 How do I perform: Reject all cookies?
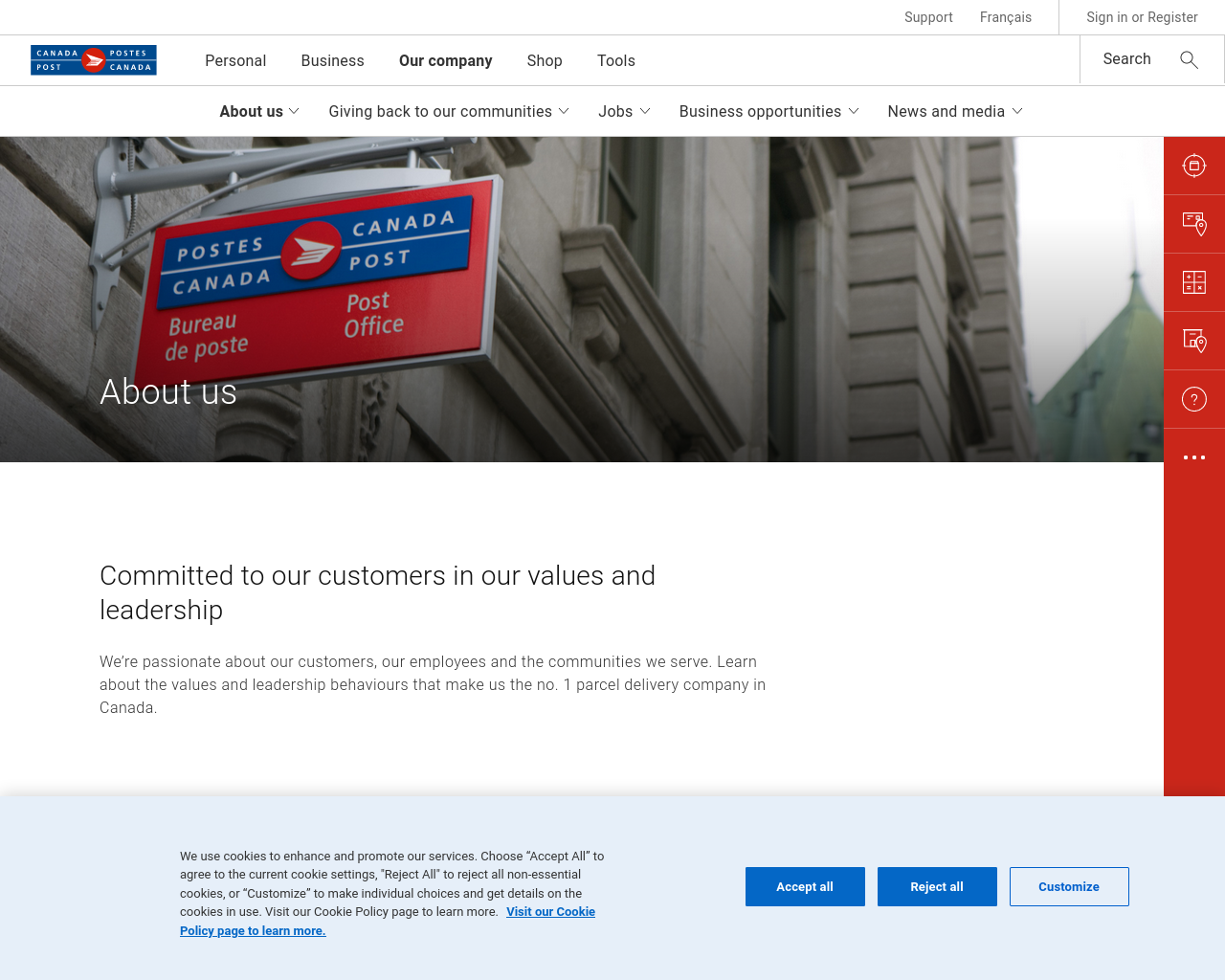[937, 886]
